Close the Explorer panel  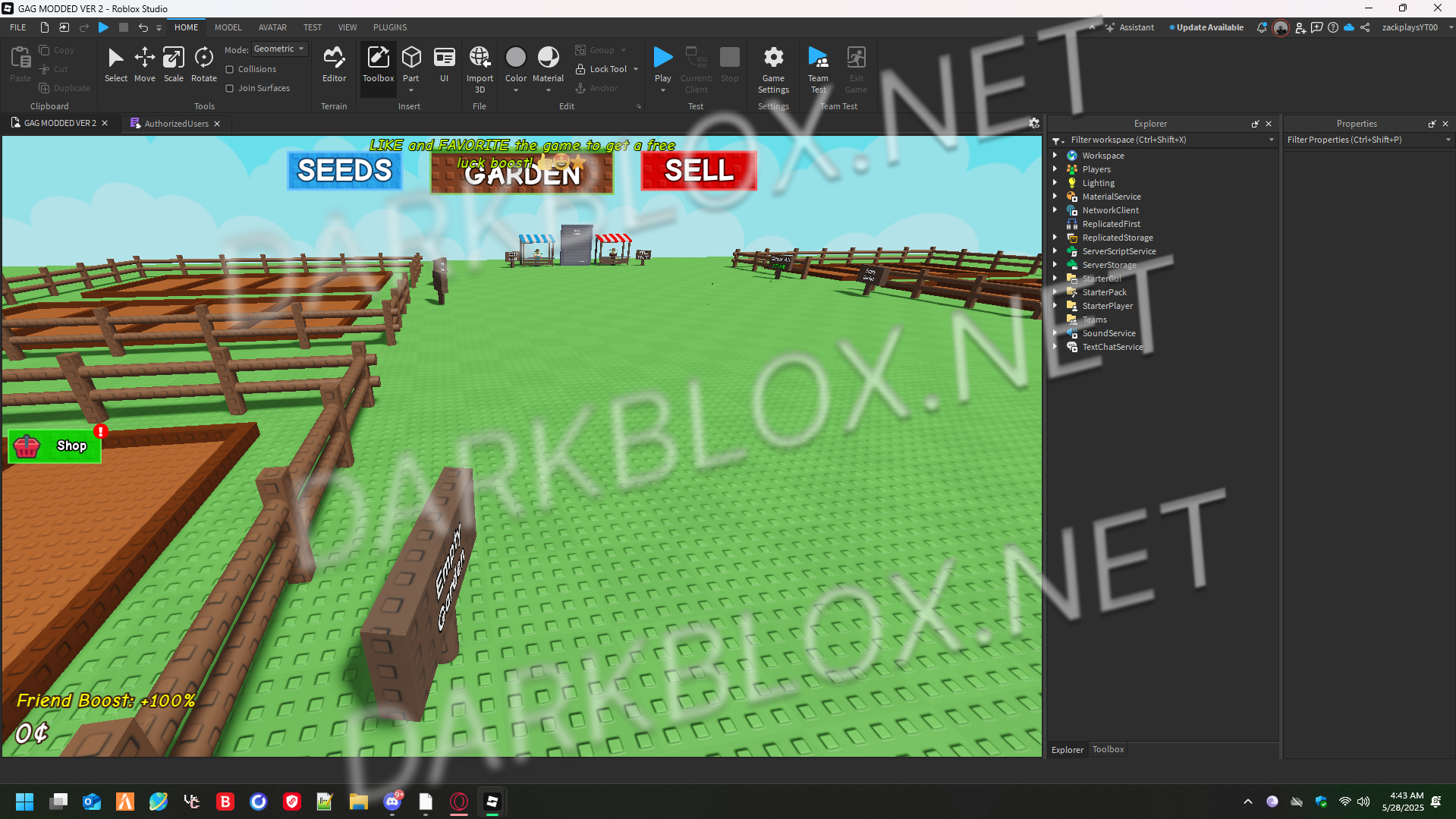tap(1269, 124)
